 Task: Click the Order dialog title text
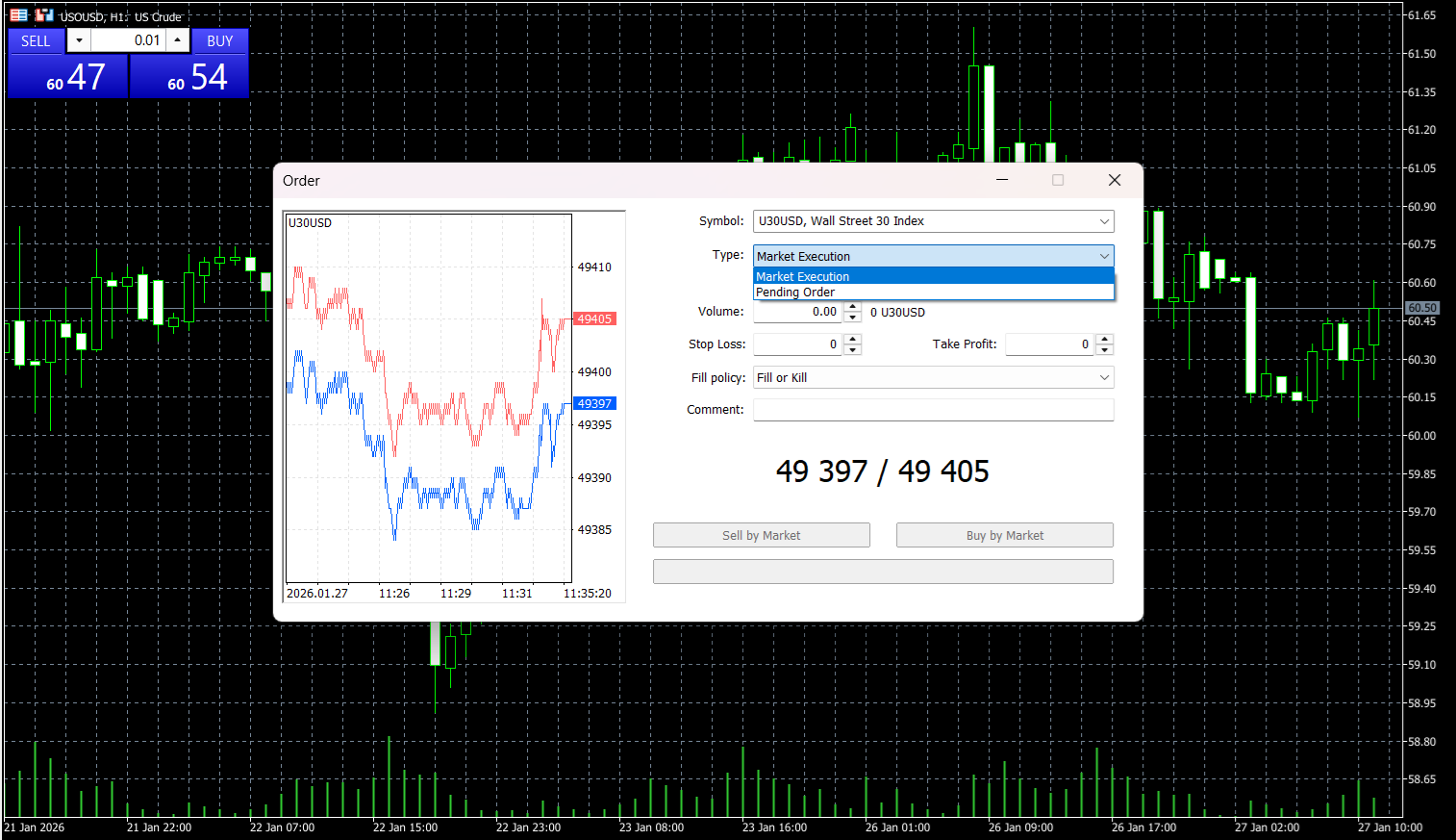301,181
